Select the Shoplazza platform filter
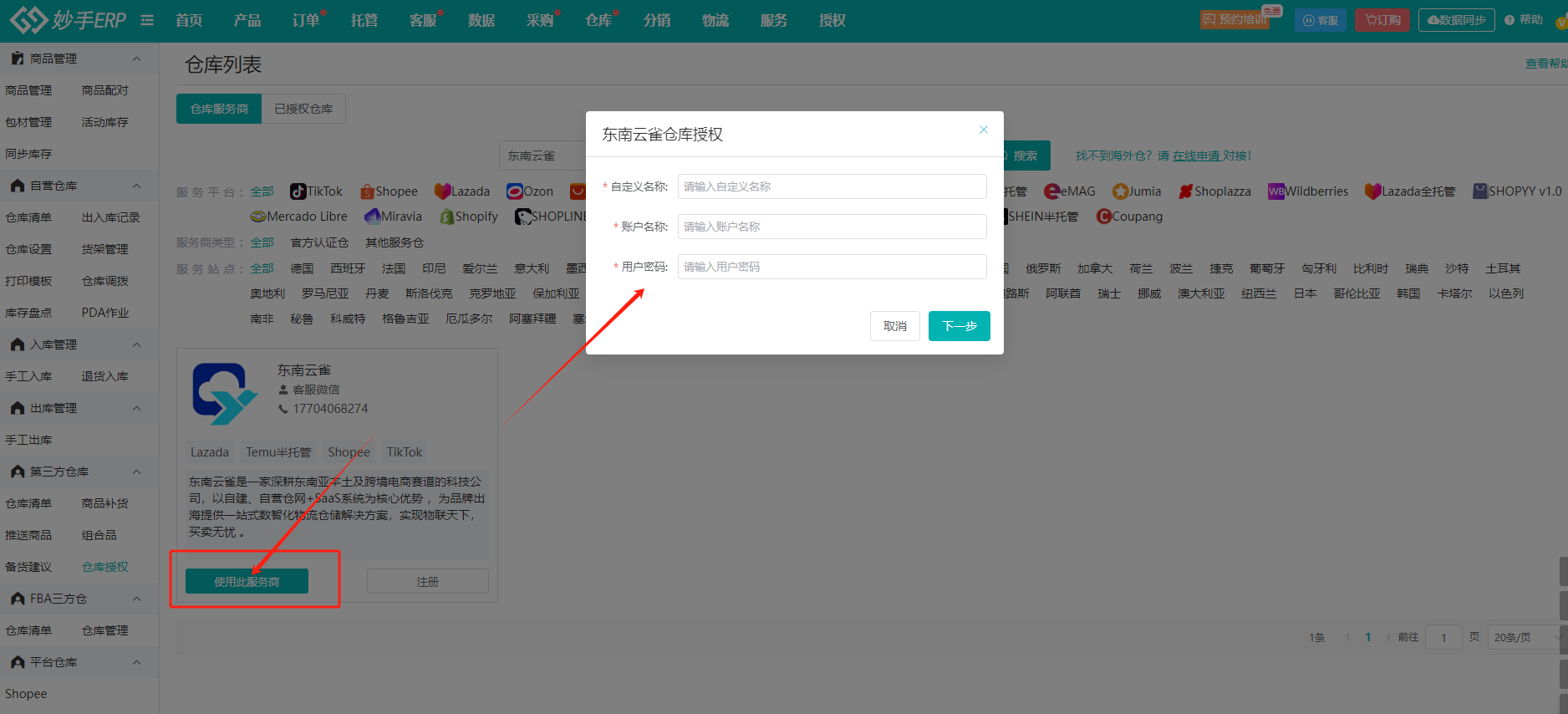The width and height of the screenshot is (1568, 714). [1214, 191]
